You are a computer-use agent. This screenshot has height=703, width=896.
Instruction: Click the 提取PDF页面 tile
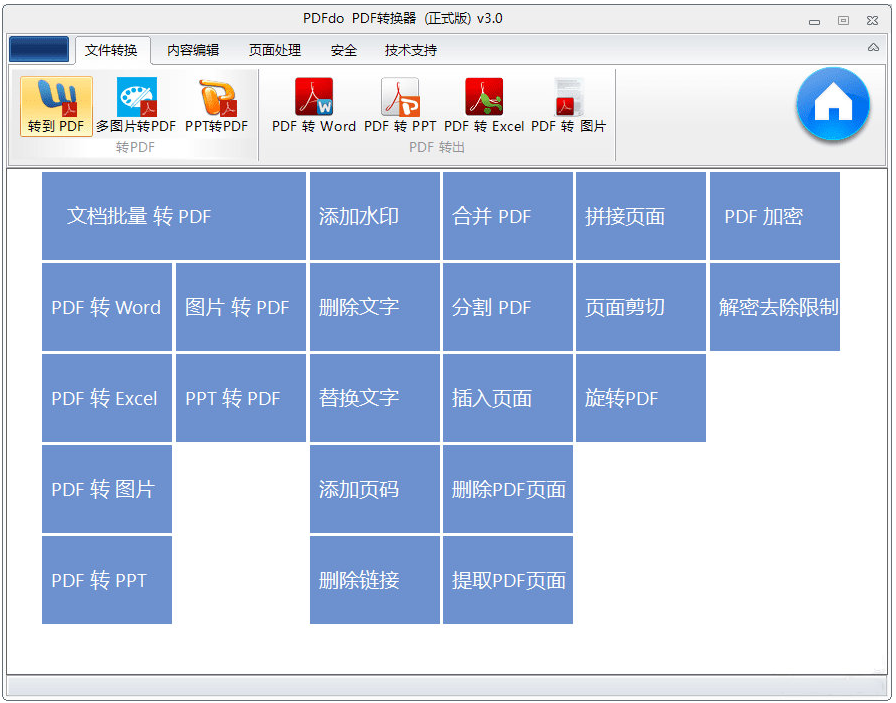(x=507, y=580)
